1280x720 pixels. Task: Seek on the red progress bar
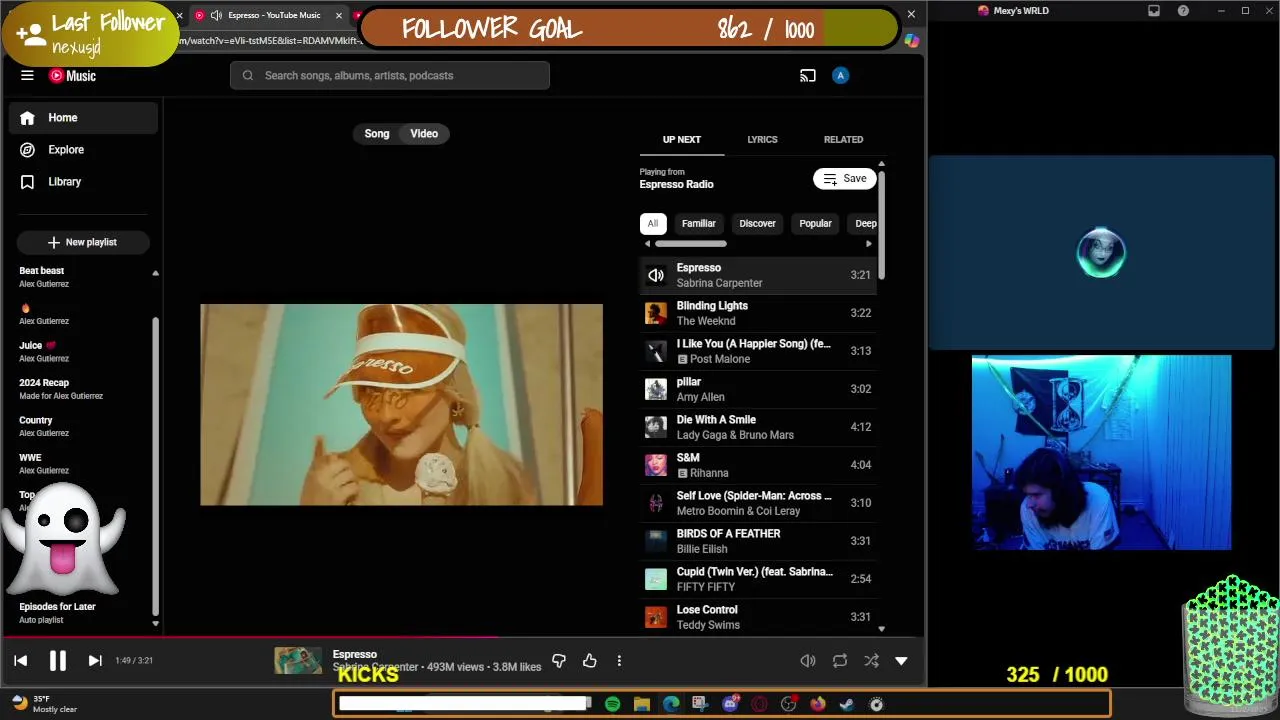[250, 636]
